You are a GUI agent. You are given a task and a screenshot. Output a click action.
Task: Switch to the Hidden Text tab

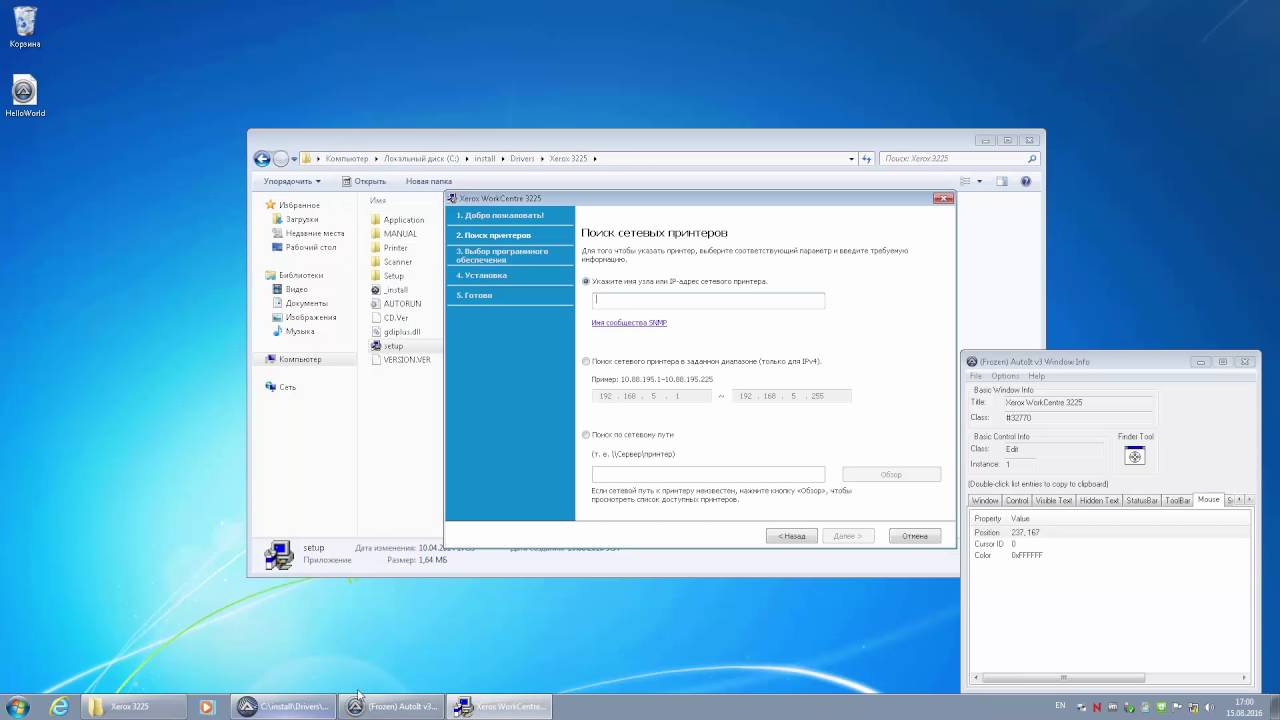click(x=1099, y=500)
